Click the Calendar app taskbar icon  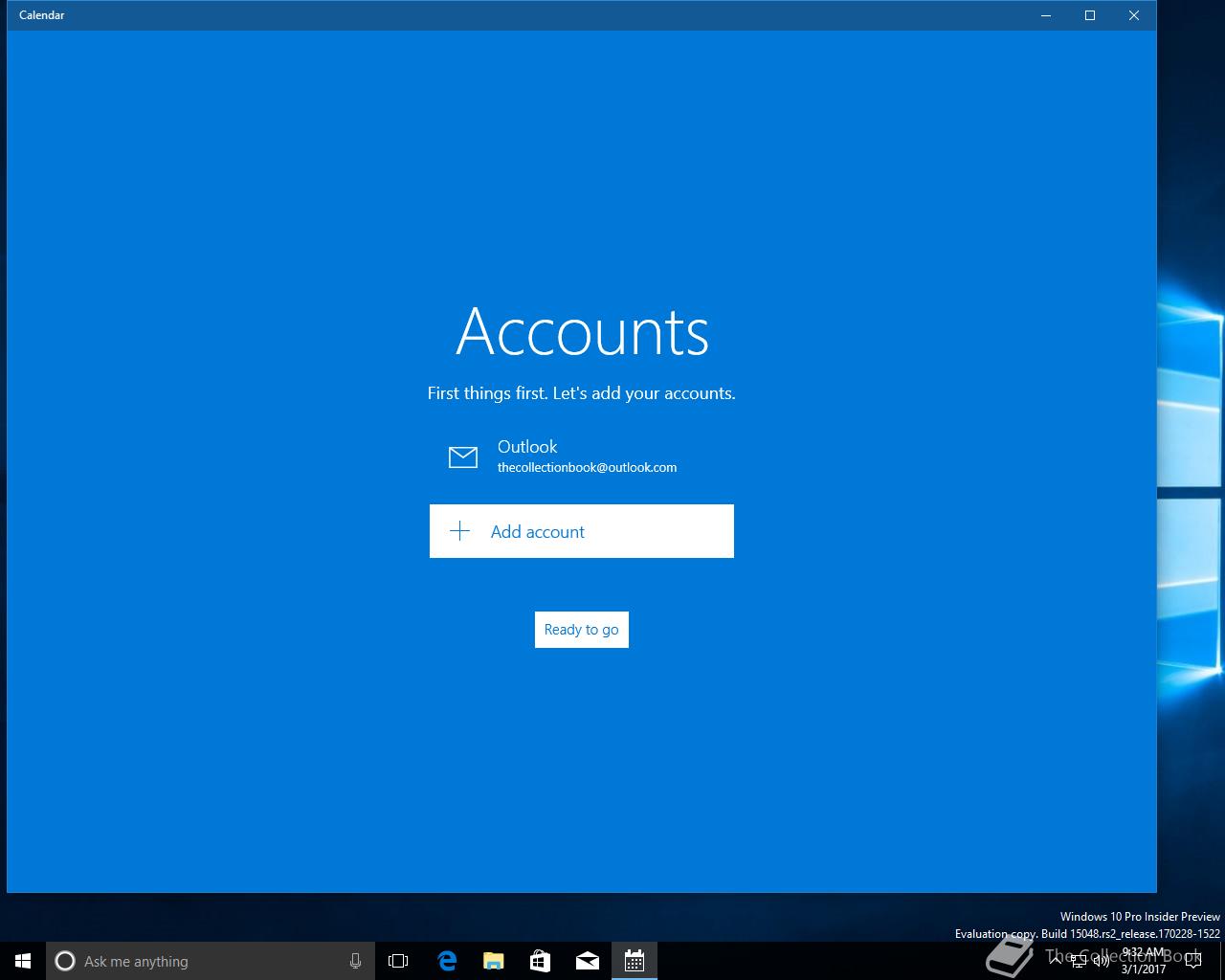coord(635,961)
